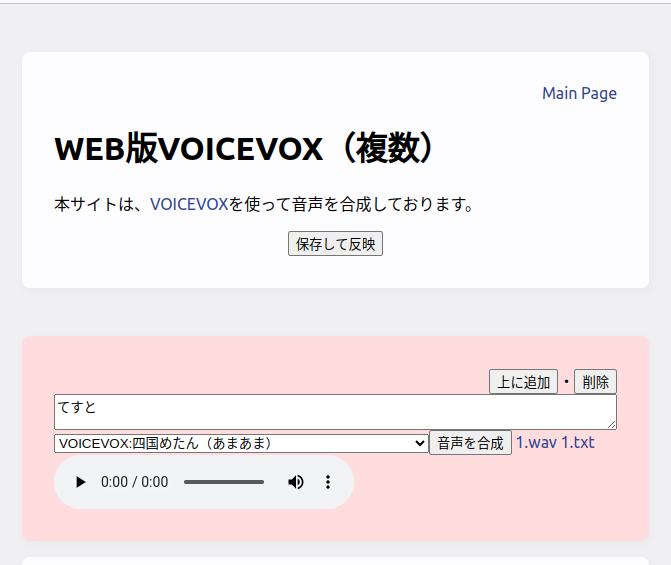Click the WEB版VOICEVOX（複数） heading
The height and width of the screenshot is (565, 671).
pyautogui.click(x=247, y=148)
